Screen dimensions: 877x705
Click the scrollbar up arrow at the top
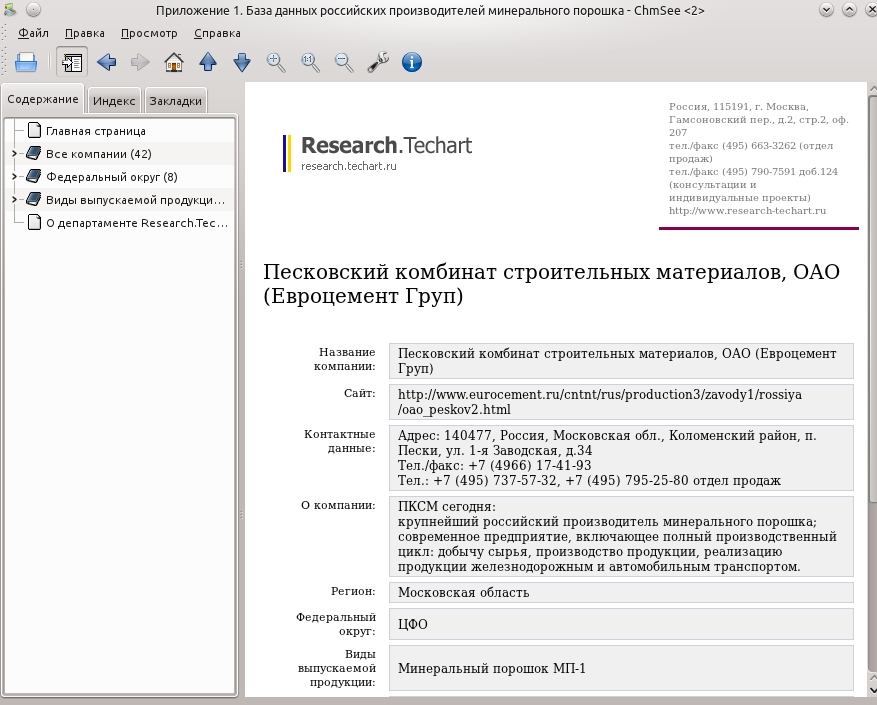872,89
